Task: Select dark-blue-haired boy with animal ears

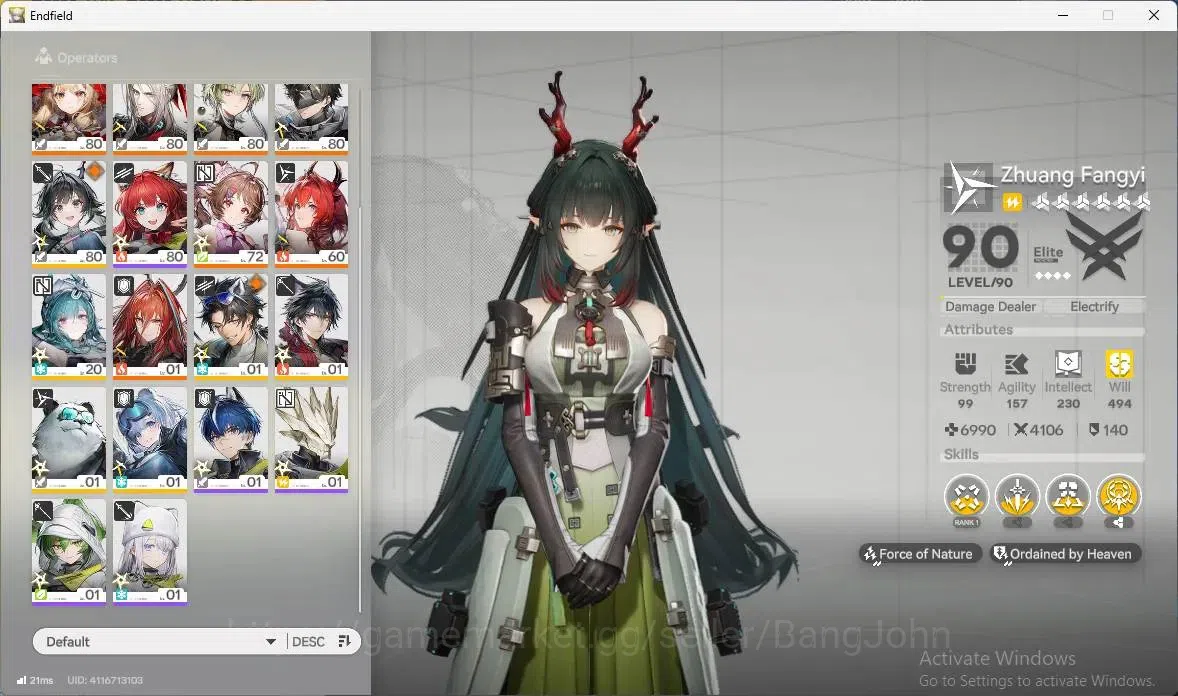Action: (231, 439)
